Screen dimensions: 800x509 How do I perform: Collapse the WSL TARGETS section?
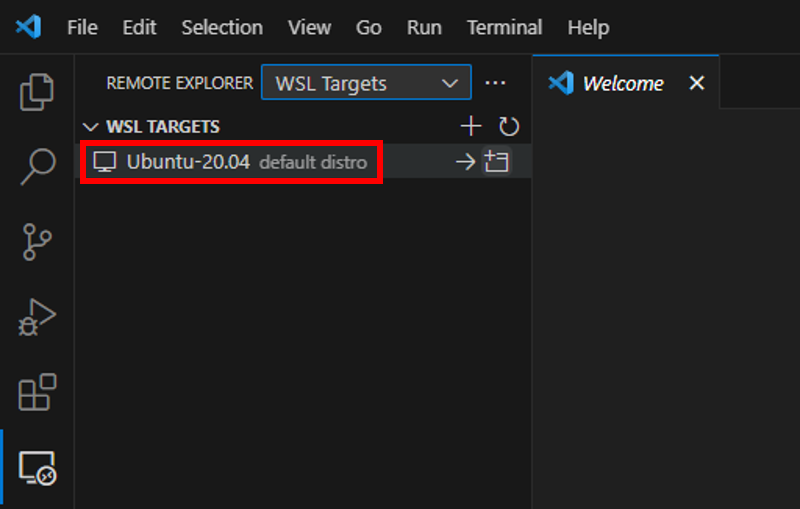(91, 126)
